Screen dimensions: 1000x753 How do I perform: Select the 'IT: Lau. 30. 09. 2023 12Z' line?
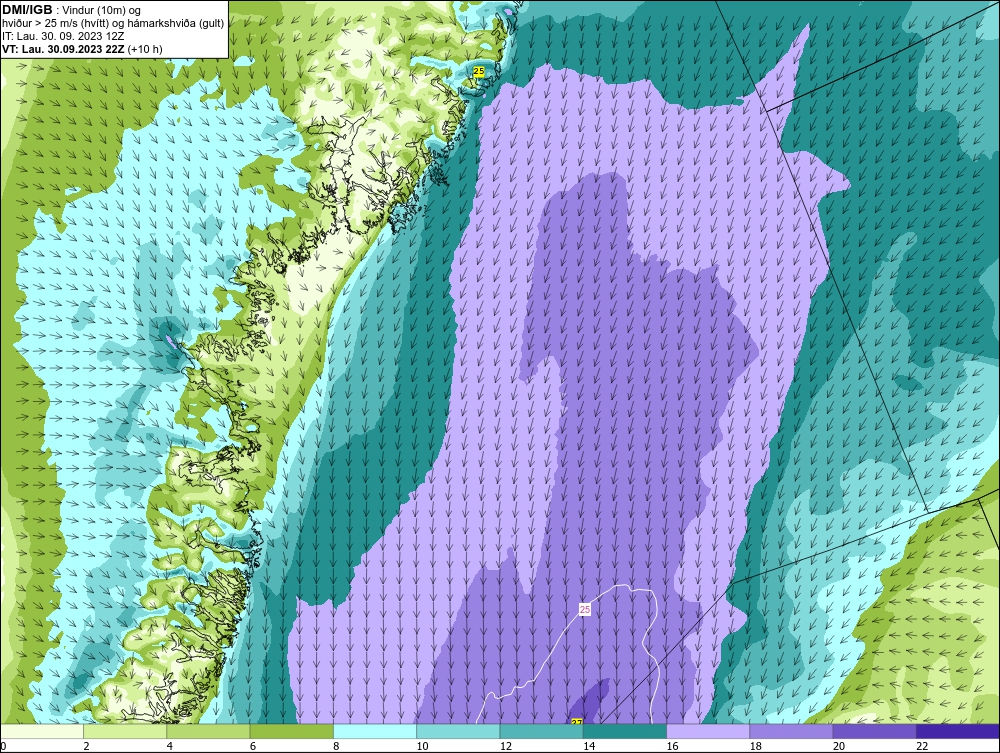pyautogui.click(x=62, y=36)
